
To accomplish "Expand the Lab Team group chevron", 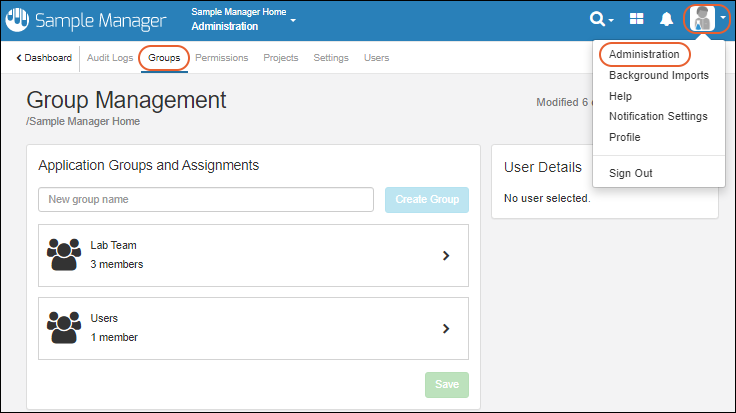I will [x=446, y=255].
